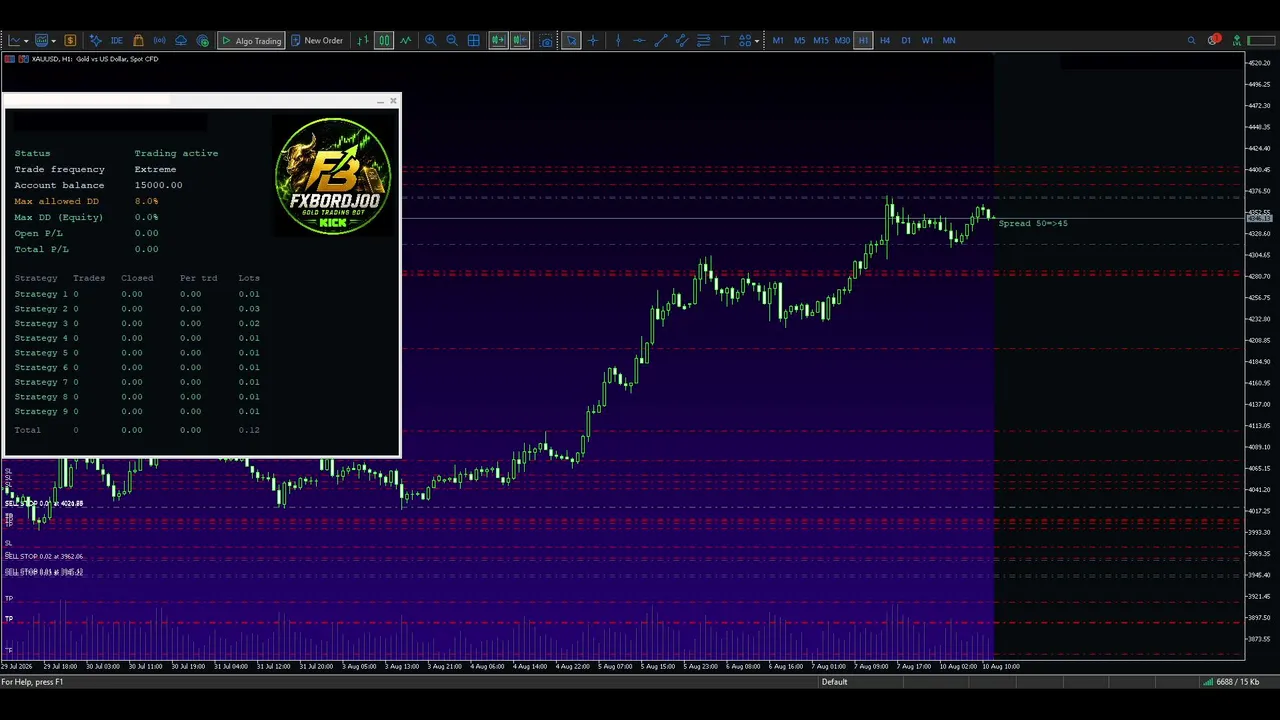Switch to M30 timeframe
This screenshot has width=1280, height=720.
point(842,40)
